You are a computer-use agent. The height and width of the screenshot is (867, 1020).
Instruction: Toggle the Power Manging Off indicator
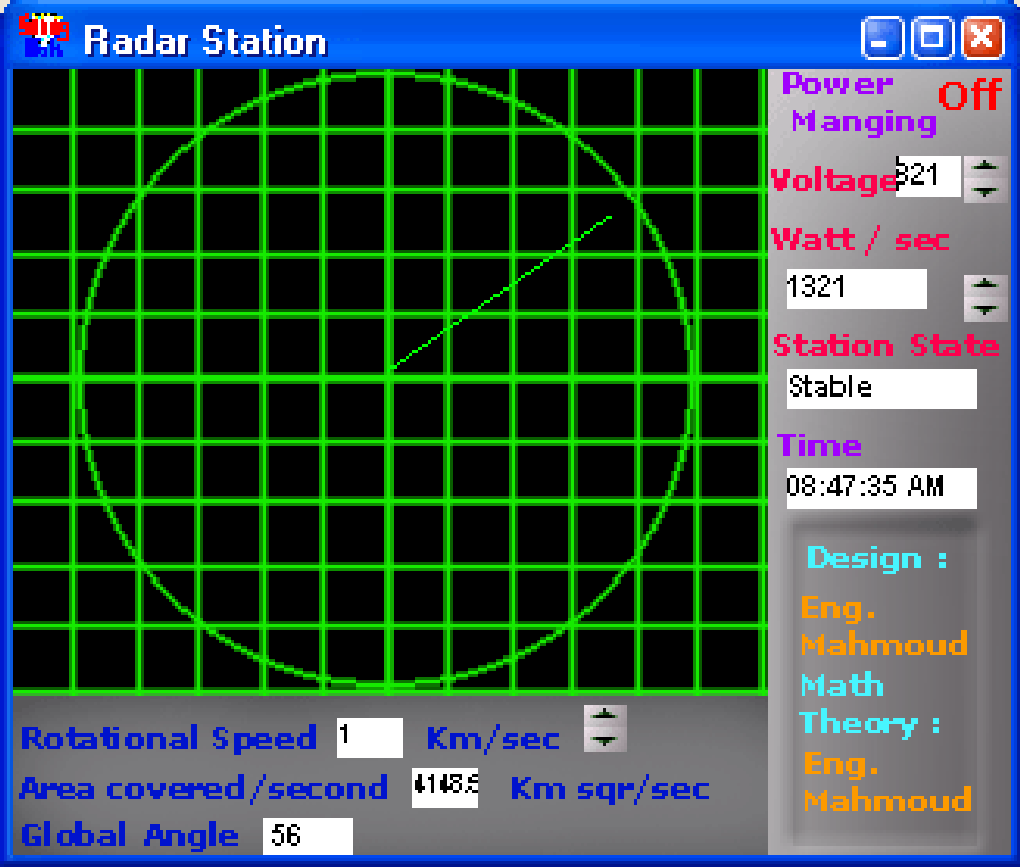click(970, 95)
